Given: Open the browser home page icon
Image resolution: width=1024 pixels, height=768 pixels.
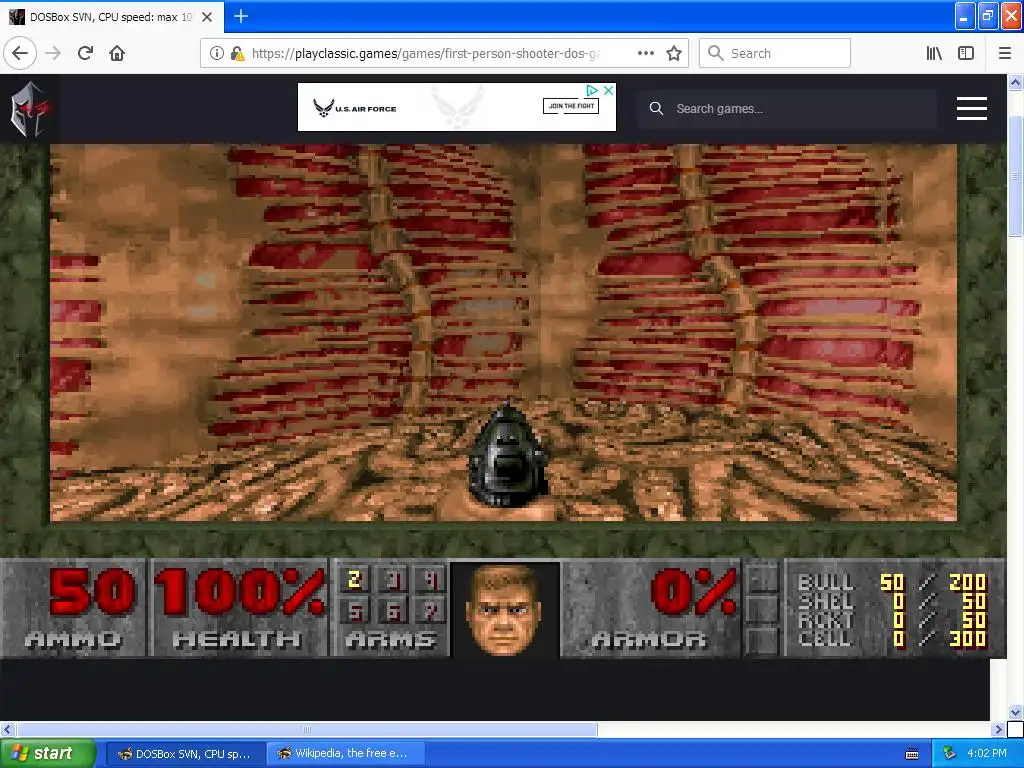Looking at the screenshot, I should tap(117, 54).
